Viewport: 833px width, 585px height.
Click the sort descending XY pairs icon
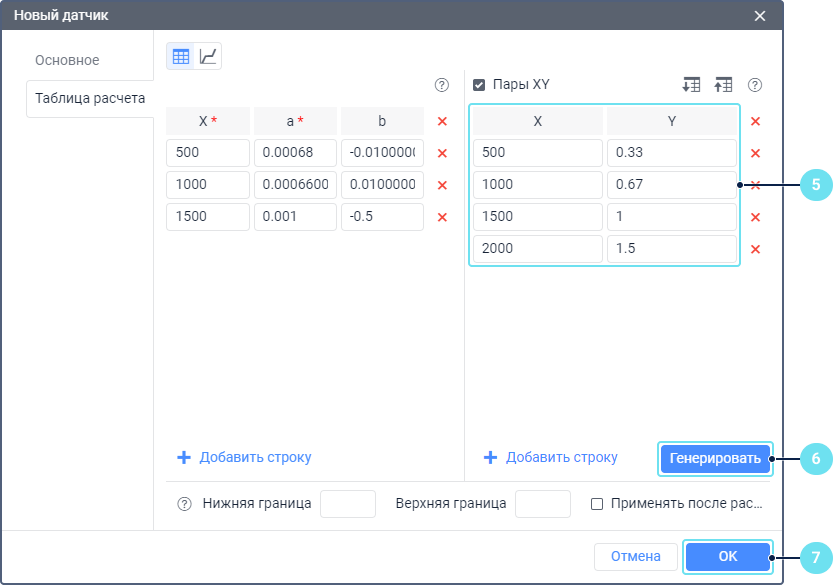tap(691, 85)
